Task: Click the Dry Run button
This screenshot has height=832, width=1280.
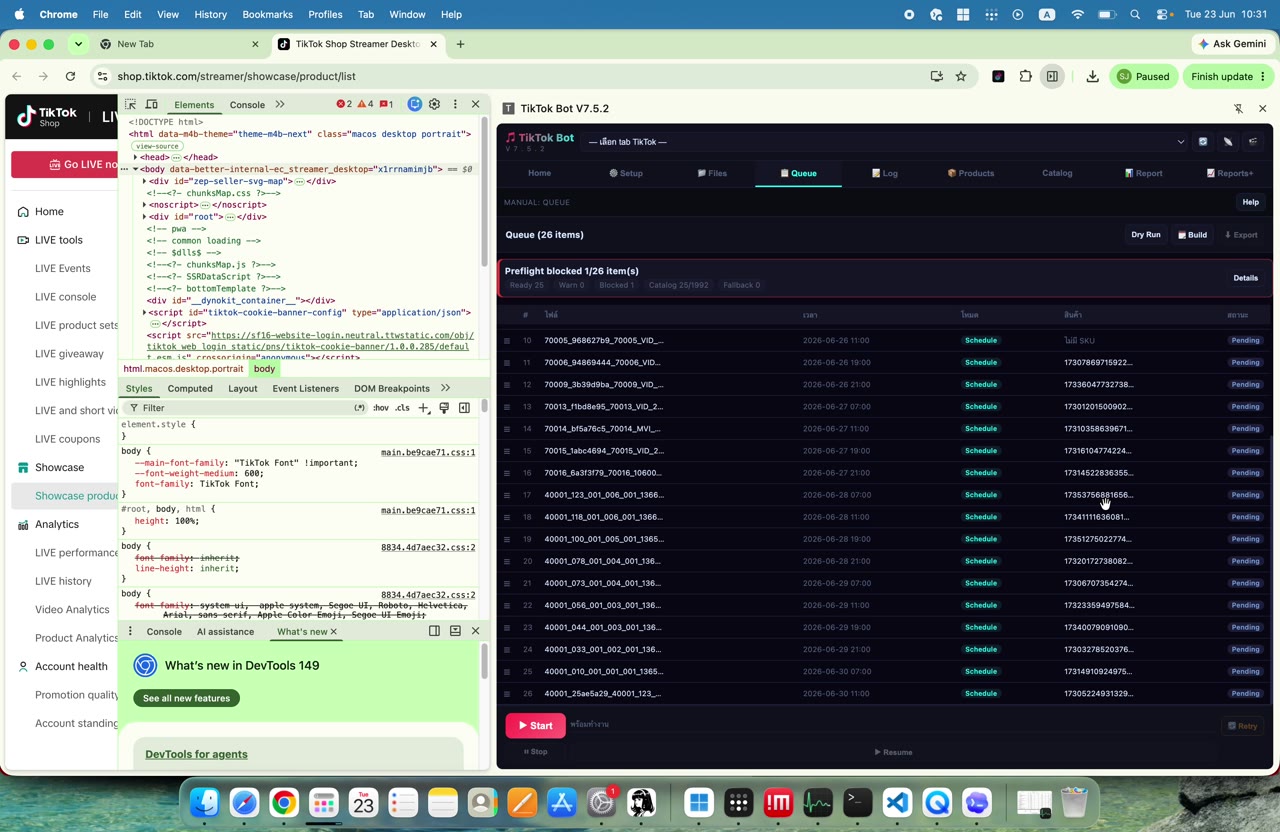Action: tap(1146, 235)
